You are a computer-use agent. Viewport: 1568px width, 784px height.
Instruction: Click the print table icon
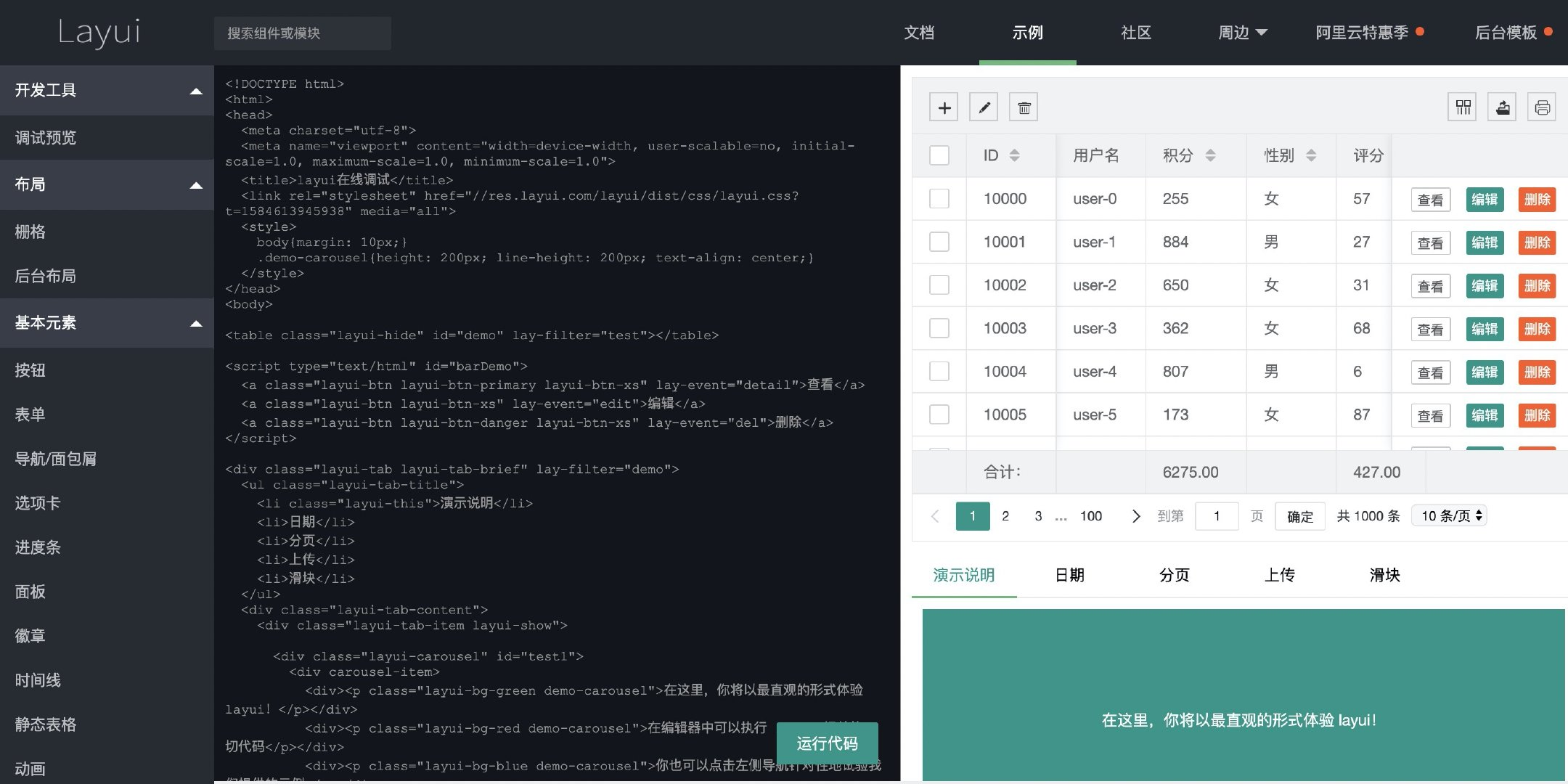click(1542, 107)
